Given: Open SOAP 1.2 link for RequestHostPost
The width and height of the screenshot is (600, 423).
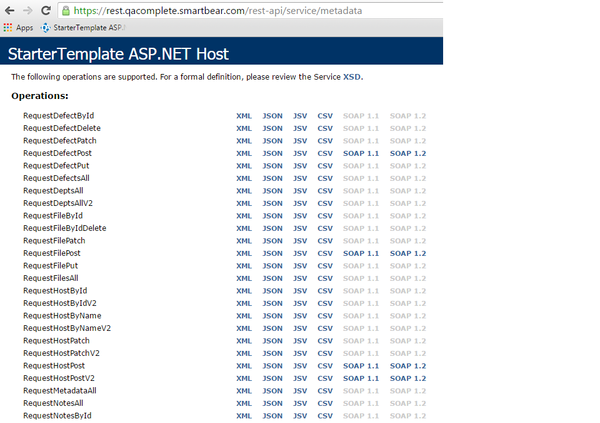Looking at the screenshot, I should tap(408, 366).
